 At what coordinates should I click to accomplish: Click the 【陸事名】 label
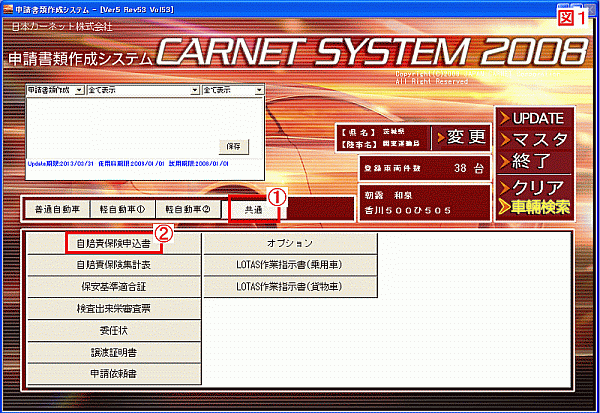(359, 144)
